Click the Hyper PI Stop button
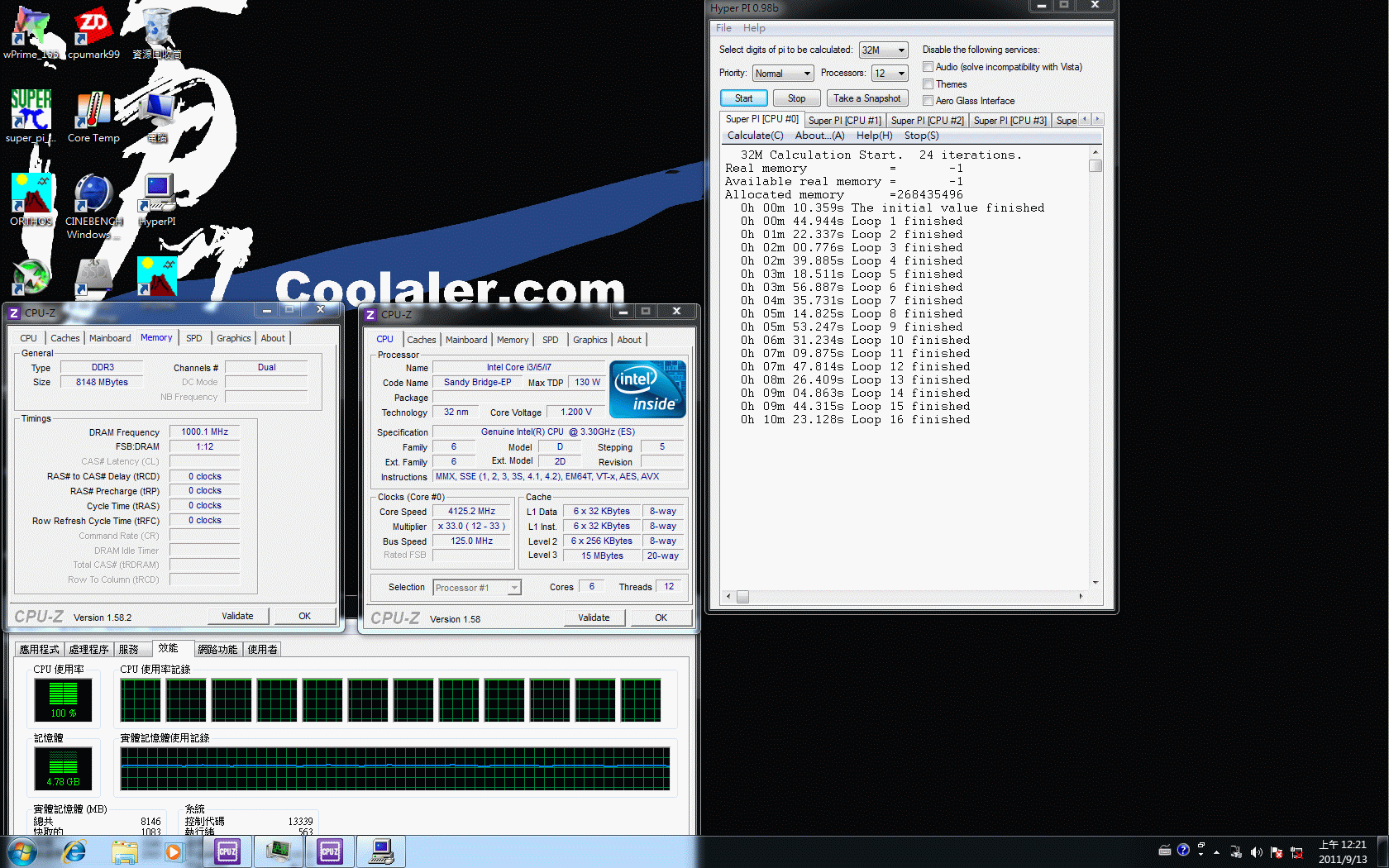This screenshot has width=1389, height=868. (x=796, y=98)
